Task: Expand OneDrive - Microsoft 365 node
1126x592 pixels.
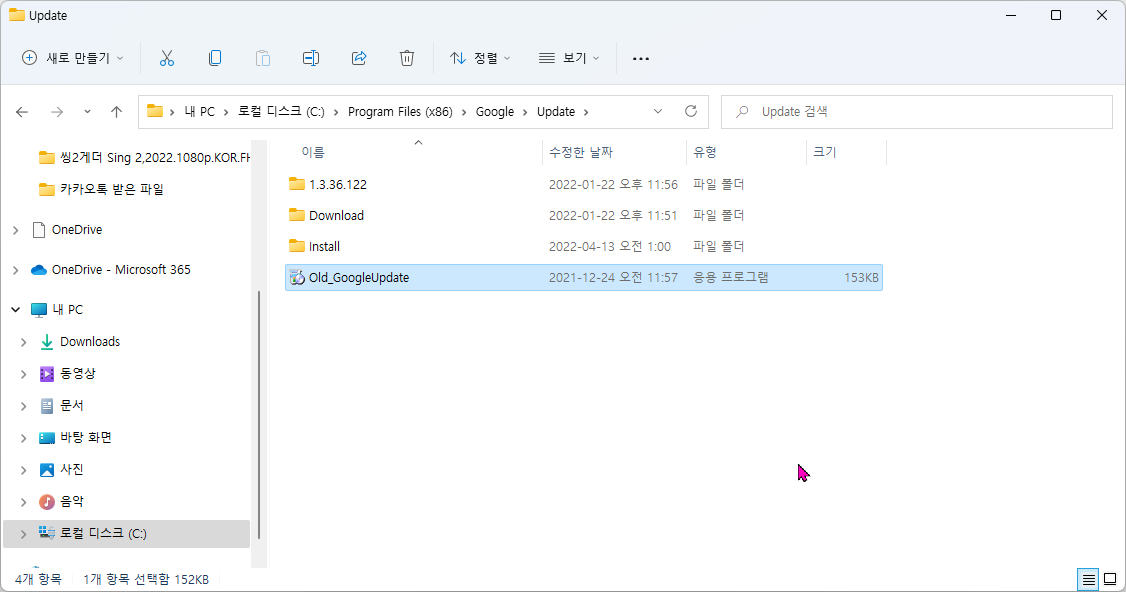Action: [x=16, y=270]
